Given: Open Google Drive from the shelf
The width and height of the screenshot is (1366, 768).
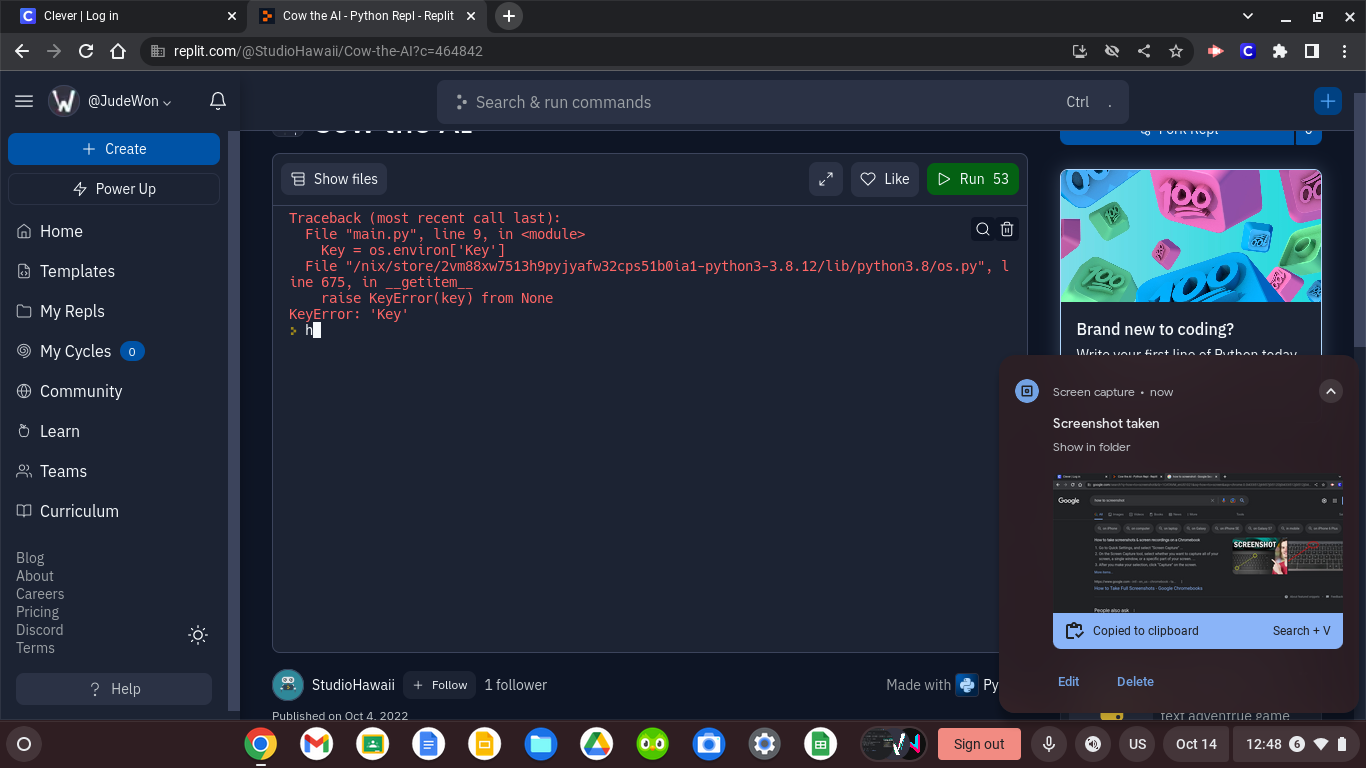Looking at the screenshot, I should [597, 744].
